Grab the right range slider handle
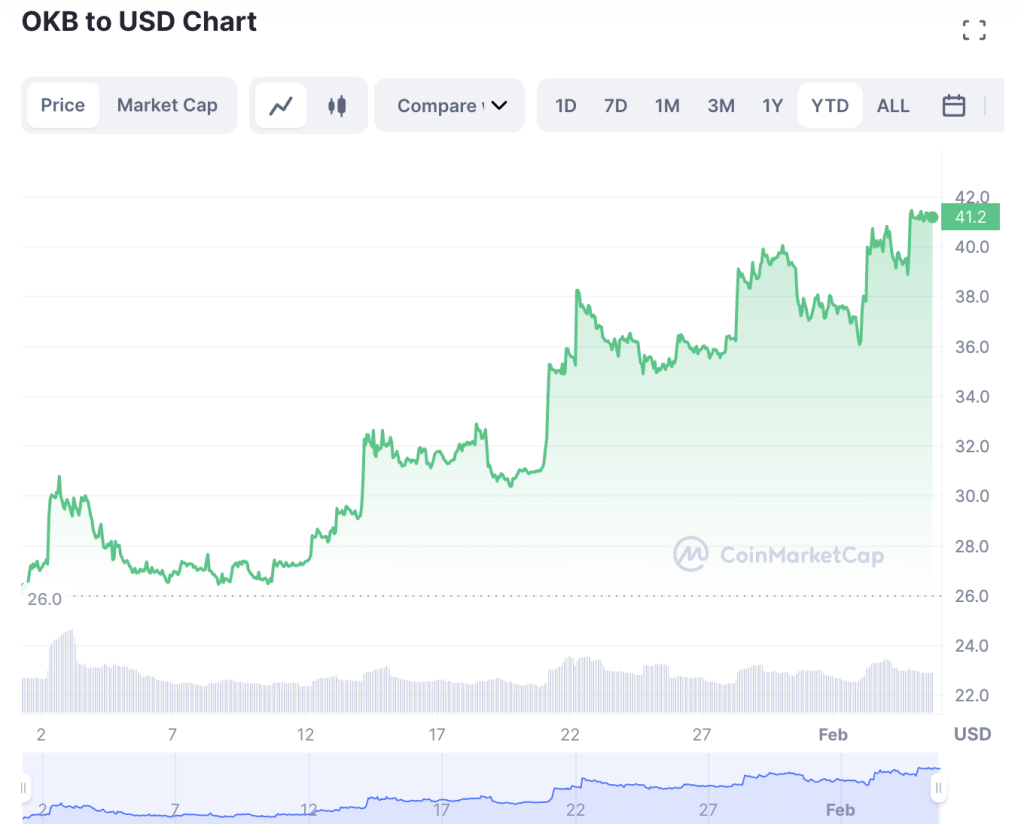Image resolution: width=1024 pixels, height=824 pixels. pos(938,788)
